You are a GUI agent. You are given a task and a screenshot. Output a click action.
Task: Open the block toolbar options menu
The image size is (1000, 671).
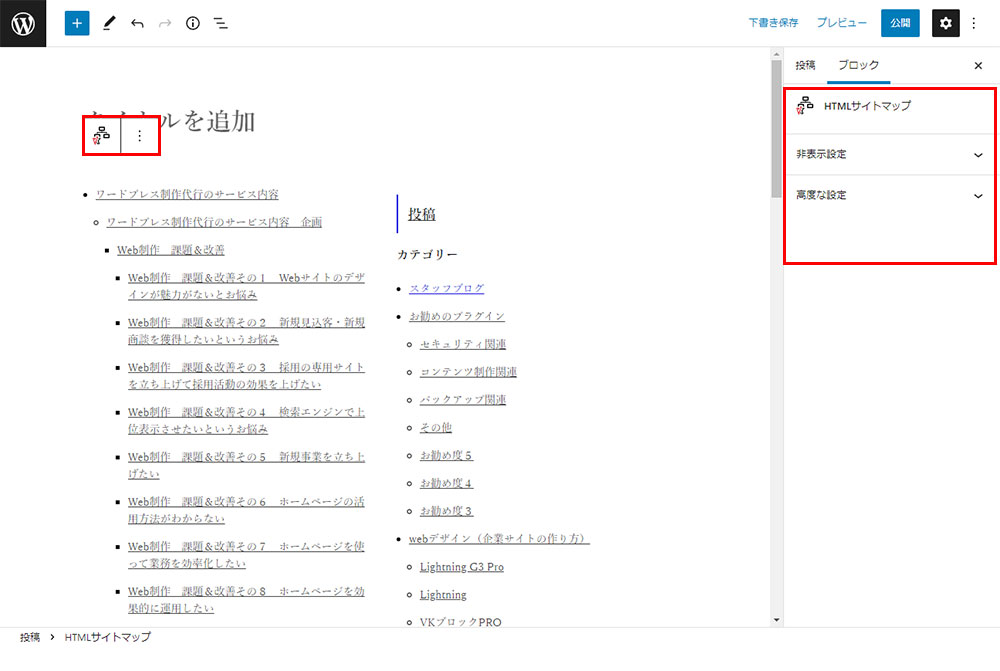(x=139, y=136)
